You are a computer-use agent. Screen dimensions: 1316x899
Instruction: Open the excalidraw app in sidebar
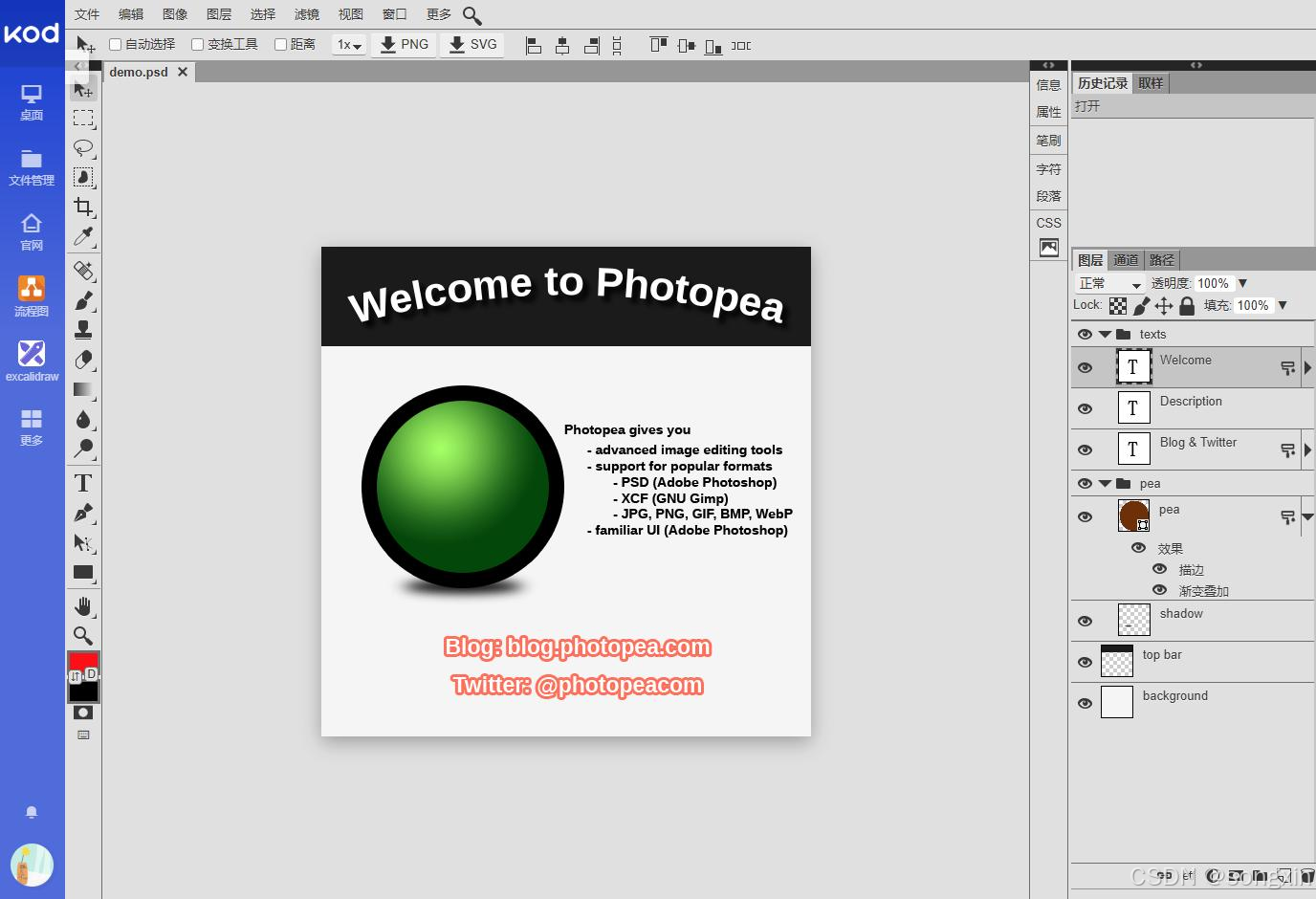pyautogui.click(x=32, y=362)
